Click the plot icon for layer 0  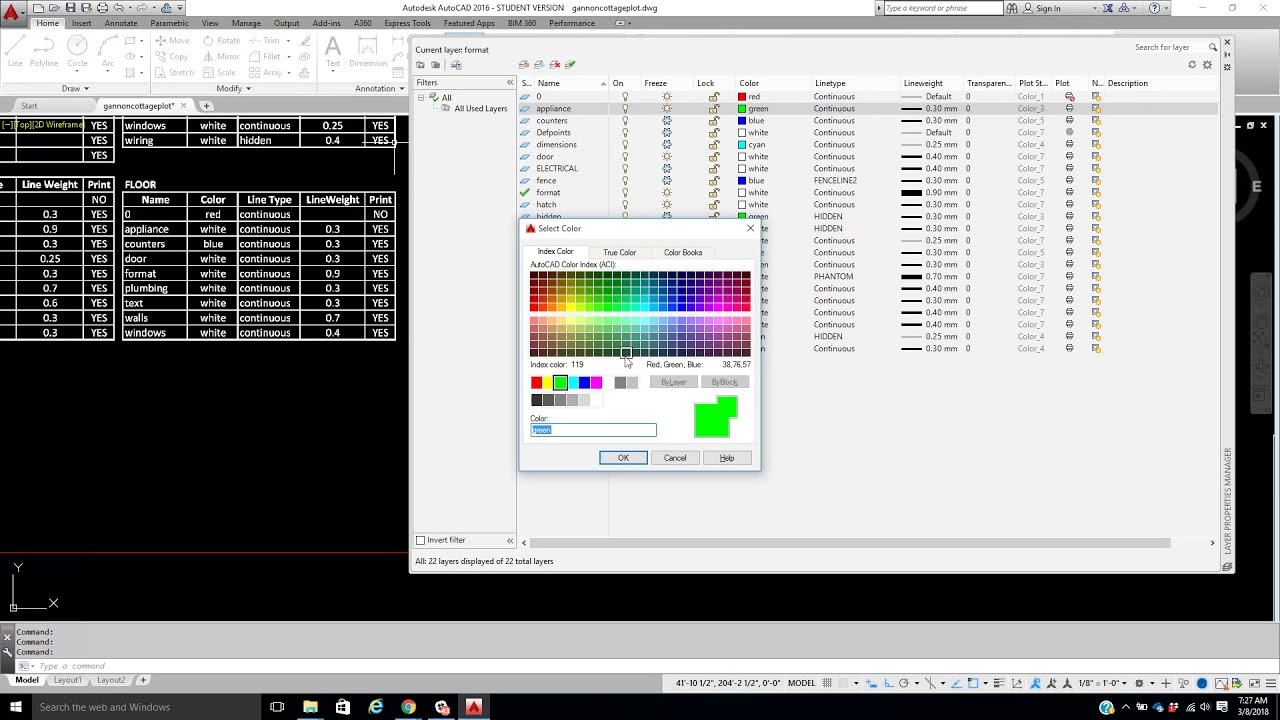(1070, 97)
